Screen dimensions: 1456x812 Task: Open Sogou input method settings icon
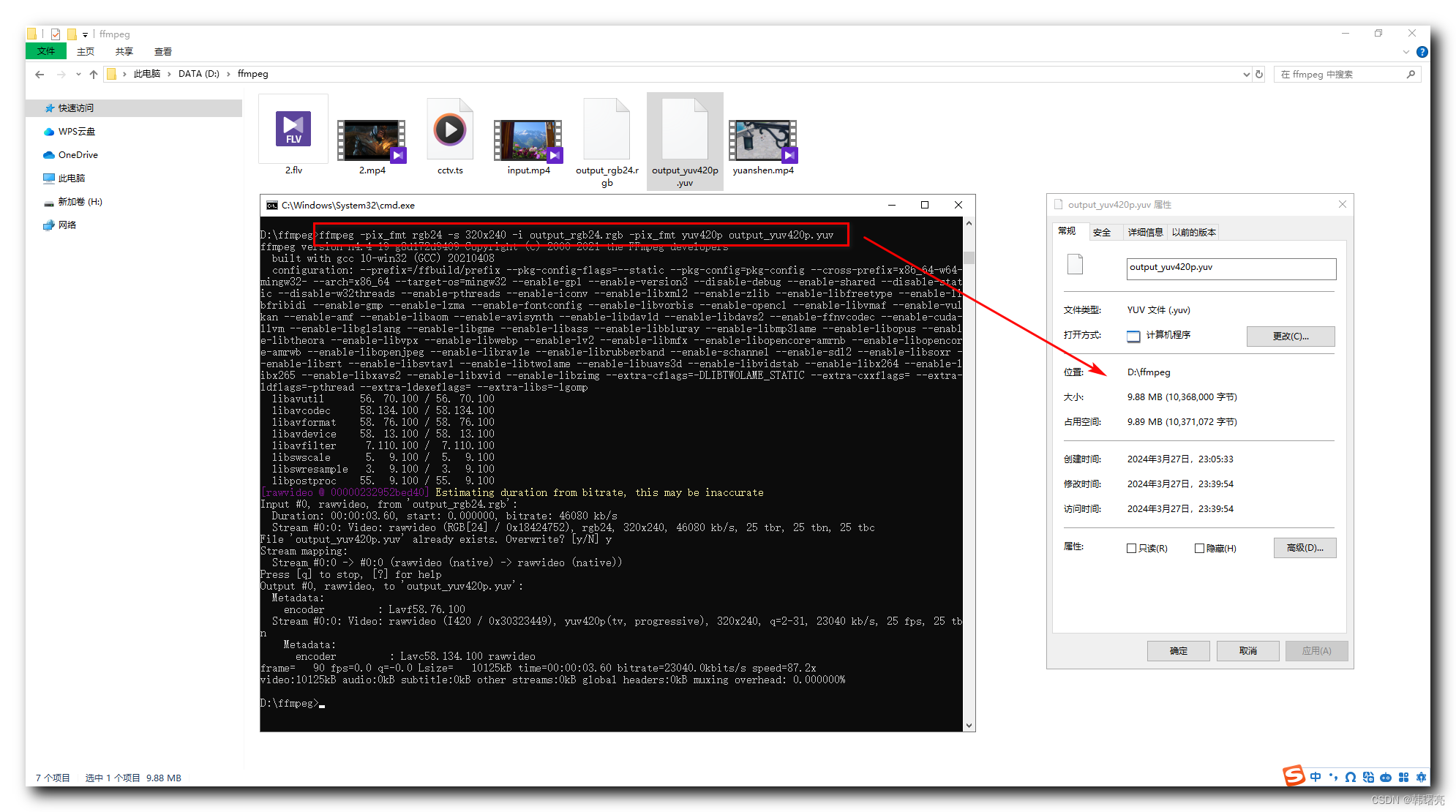(1421, 777)
